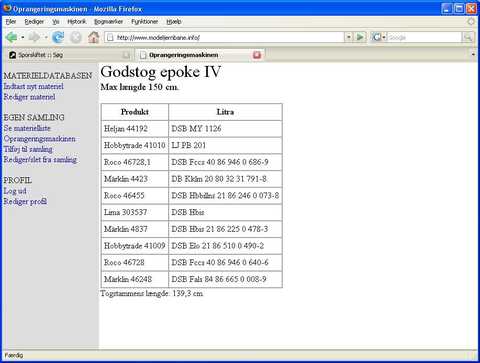Click the activity throbber icon beside the menu bar
The width and height of the screenshot is (480, 363).
pyautogui.click(x=471, y=22)
